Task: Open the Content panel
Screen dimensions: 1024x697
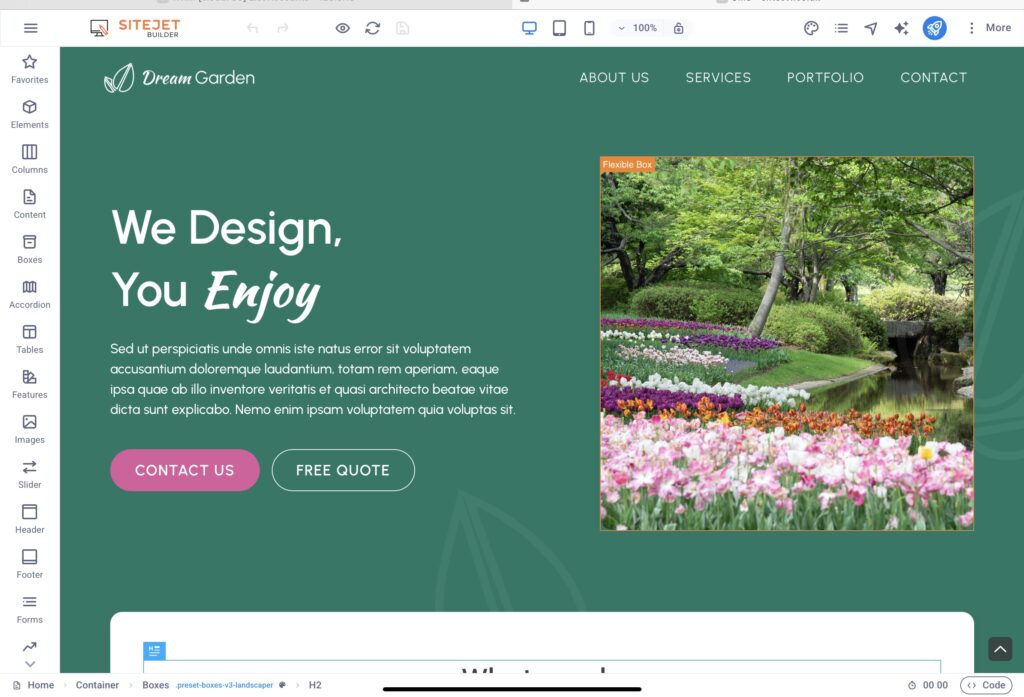Action: click(29, 204)
